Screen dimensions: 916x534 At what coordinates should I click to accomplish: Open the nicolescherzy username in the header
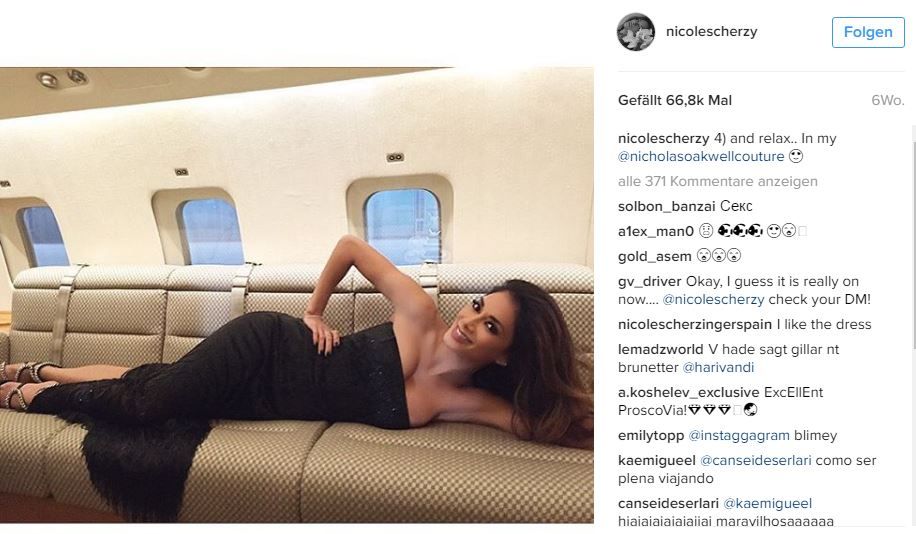(x=712, y=32)
